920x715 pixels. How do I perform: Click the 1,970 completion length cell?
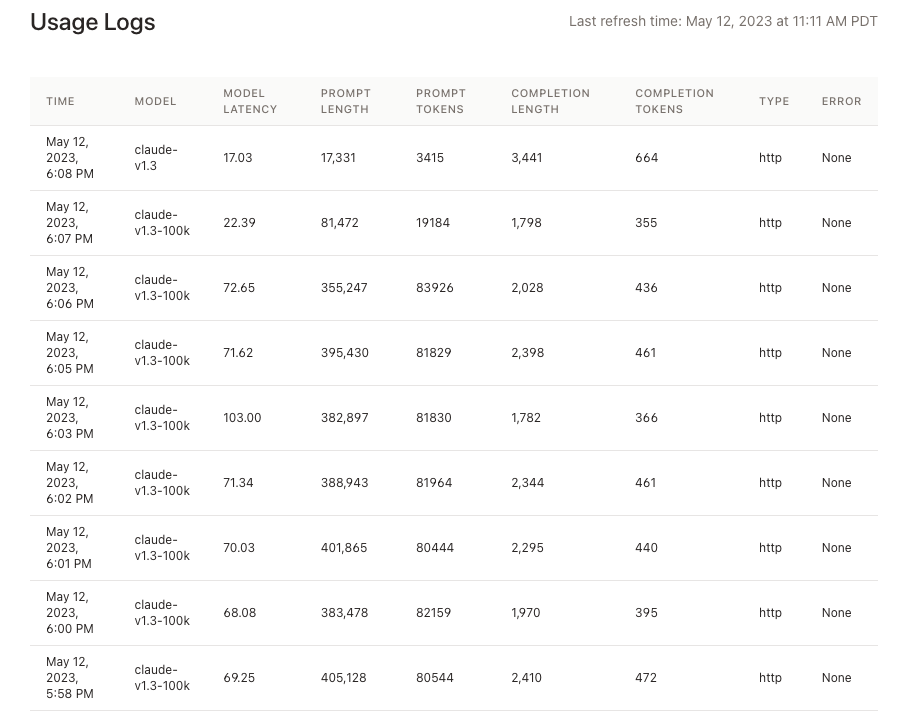pos(526,613)
